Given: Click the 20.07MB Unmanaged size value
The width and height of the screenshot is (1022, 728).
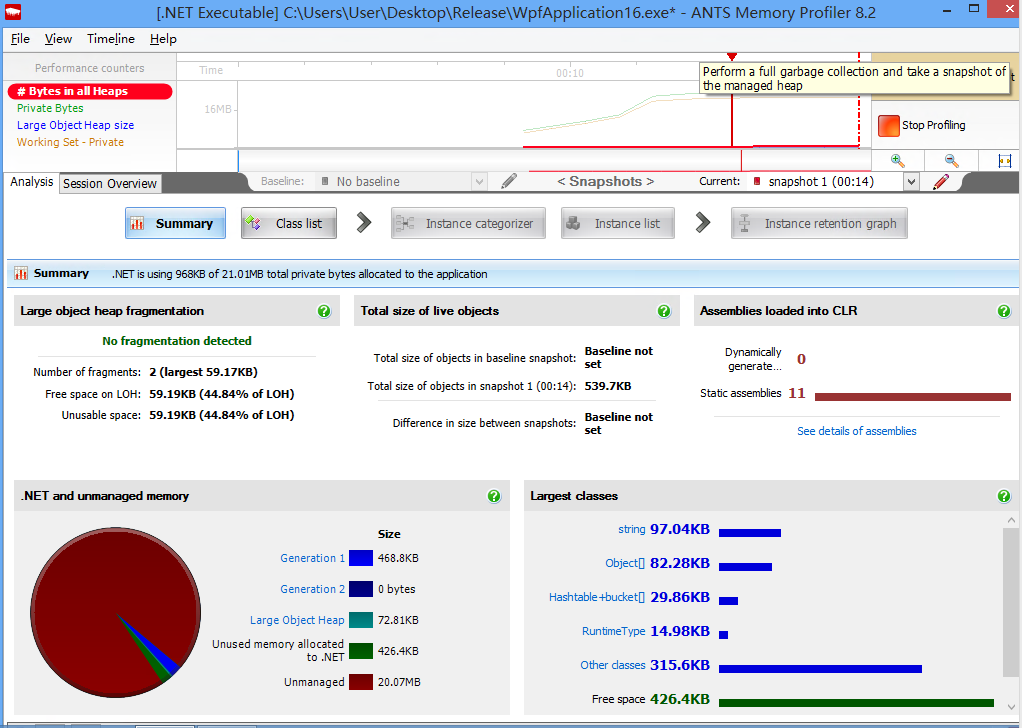Looking at the screenshot, I should click(x=399, y=682).
